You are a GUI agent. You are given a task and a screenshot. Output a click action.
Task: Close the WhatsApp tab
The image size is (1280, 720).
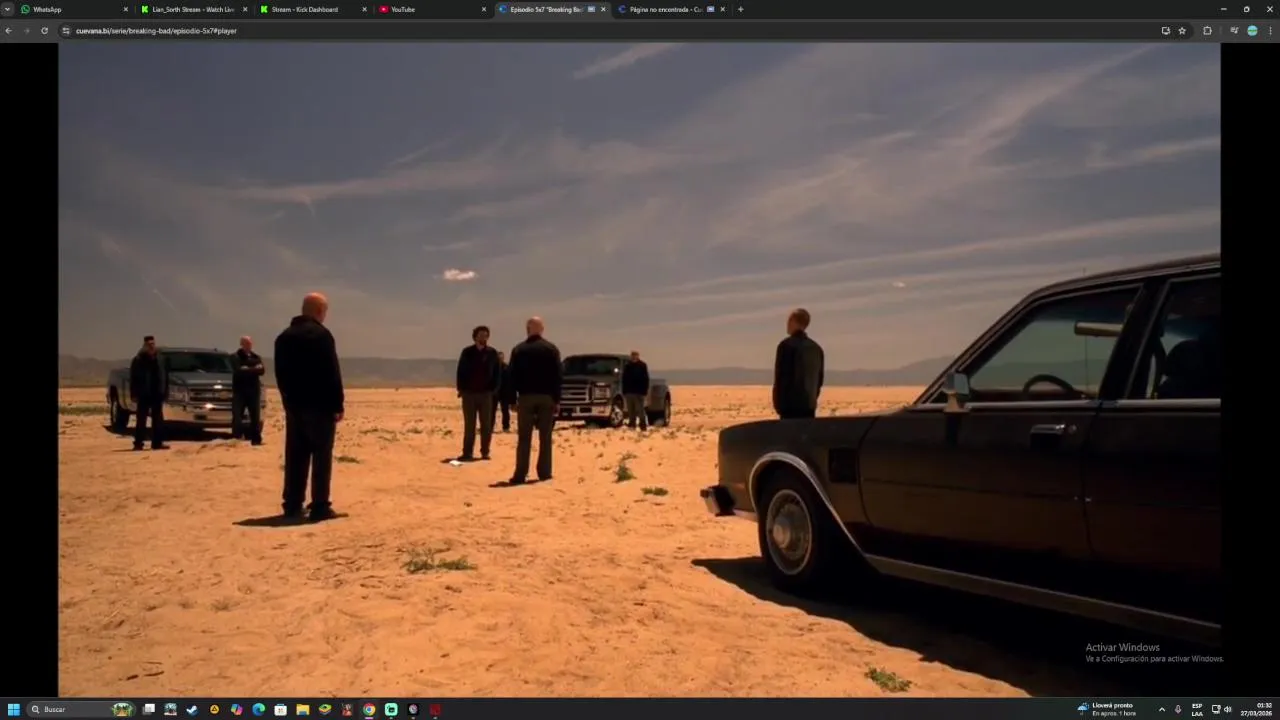click(126, 9)
